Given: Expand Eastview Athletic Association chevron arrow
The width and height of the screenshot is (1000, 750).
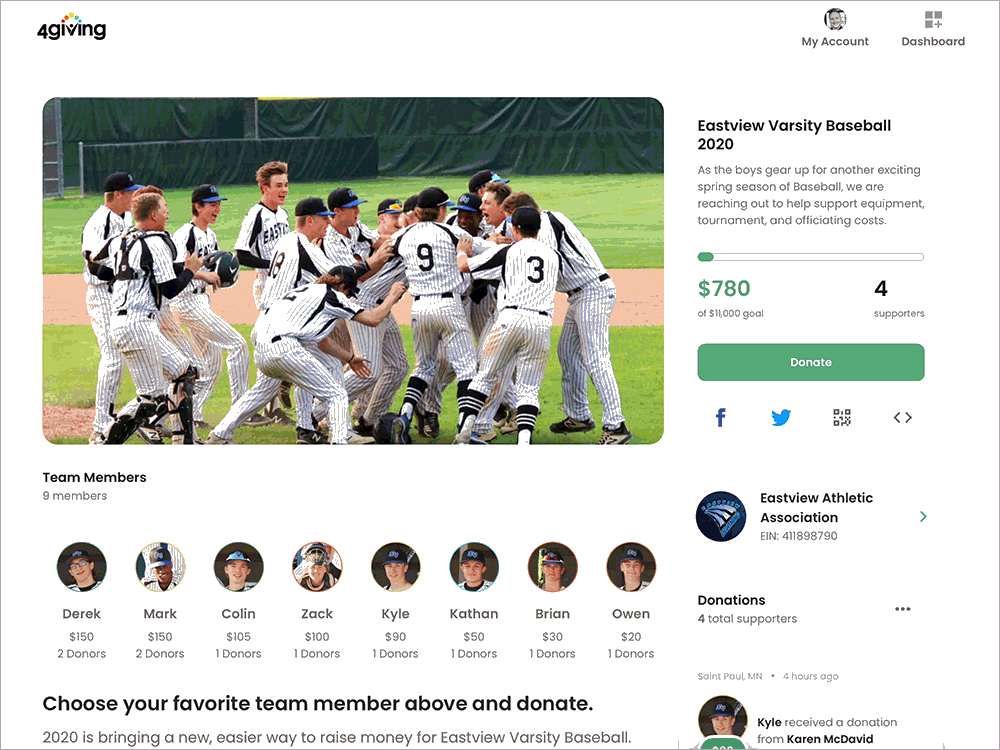Looking at the screenshot, I should point(923,517).
